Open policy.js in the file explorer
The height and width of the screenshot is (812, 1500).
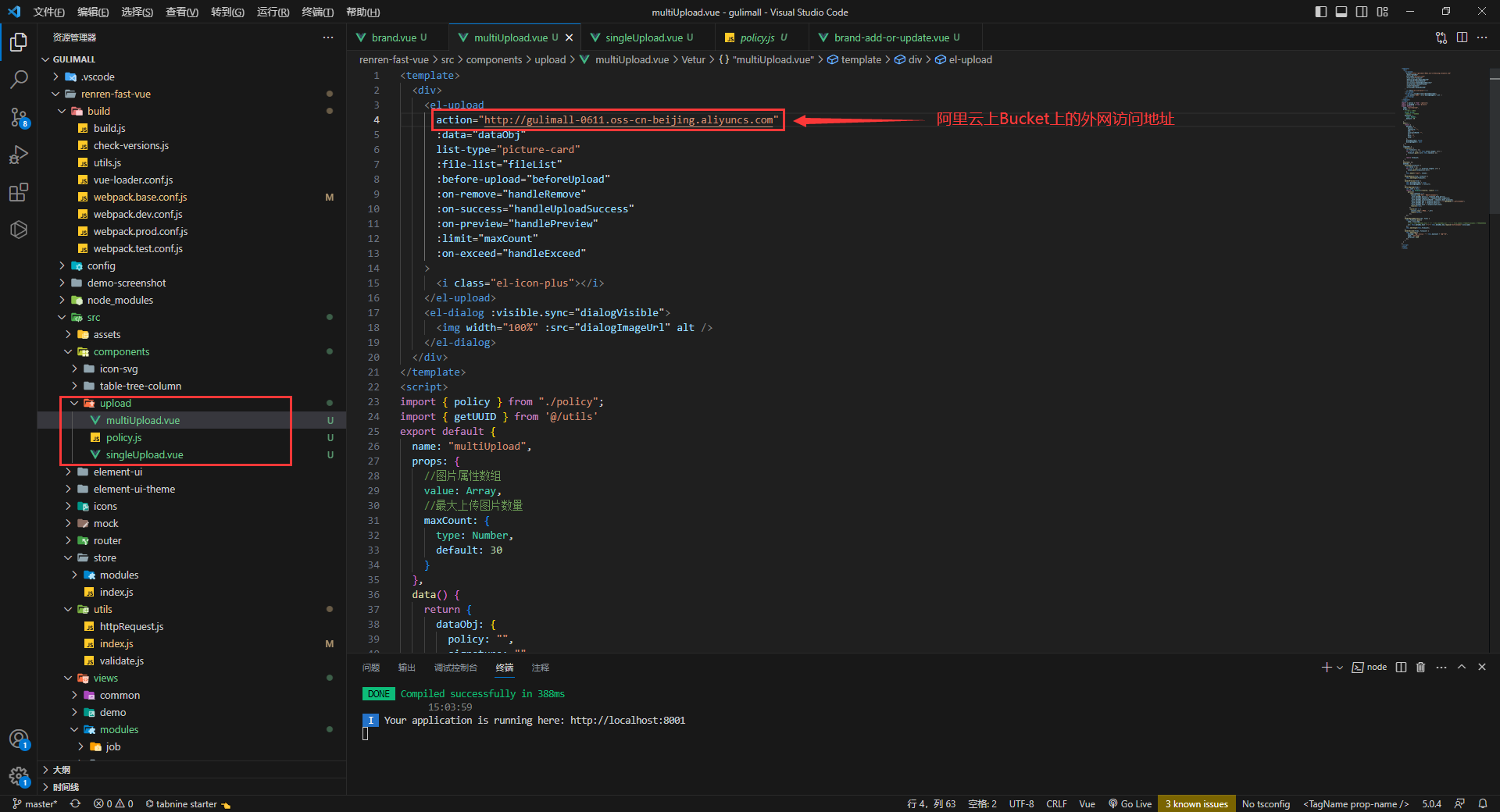pyautogui.click(x=123, y=438)
